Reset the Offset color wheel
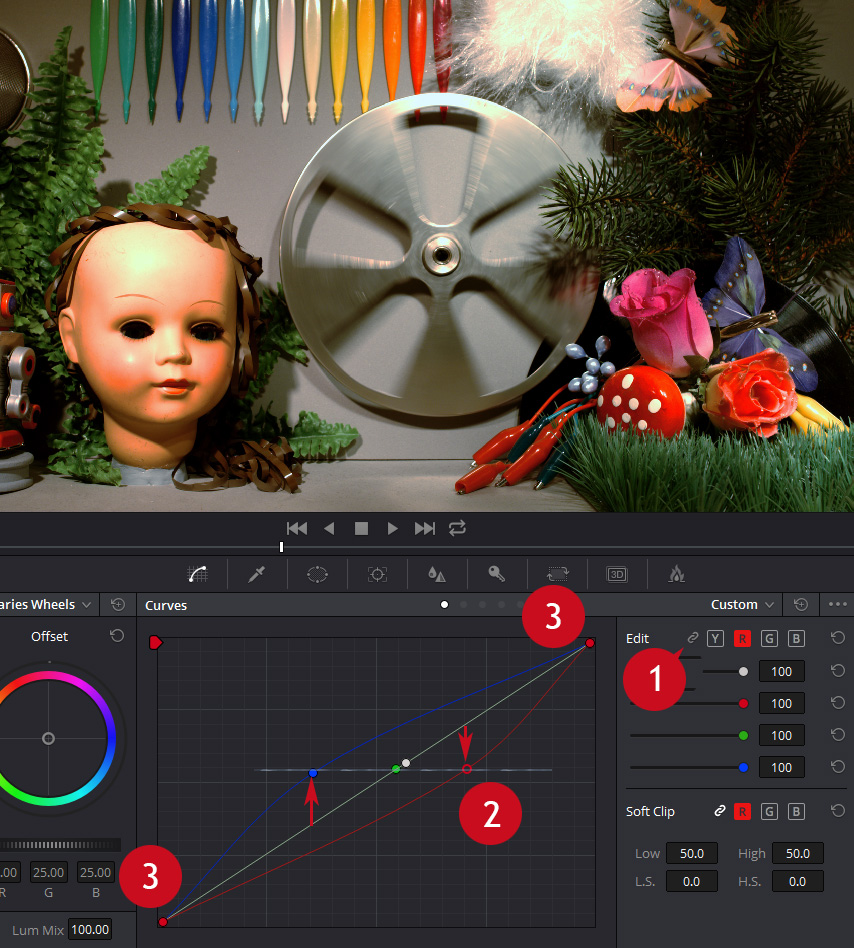This screenshot has width=854, height=948. (117, 635)
